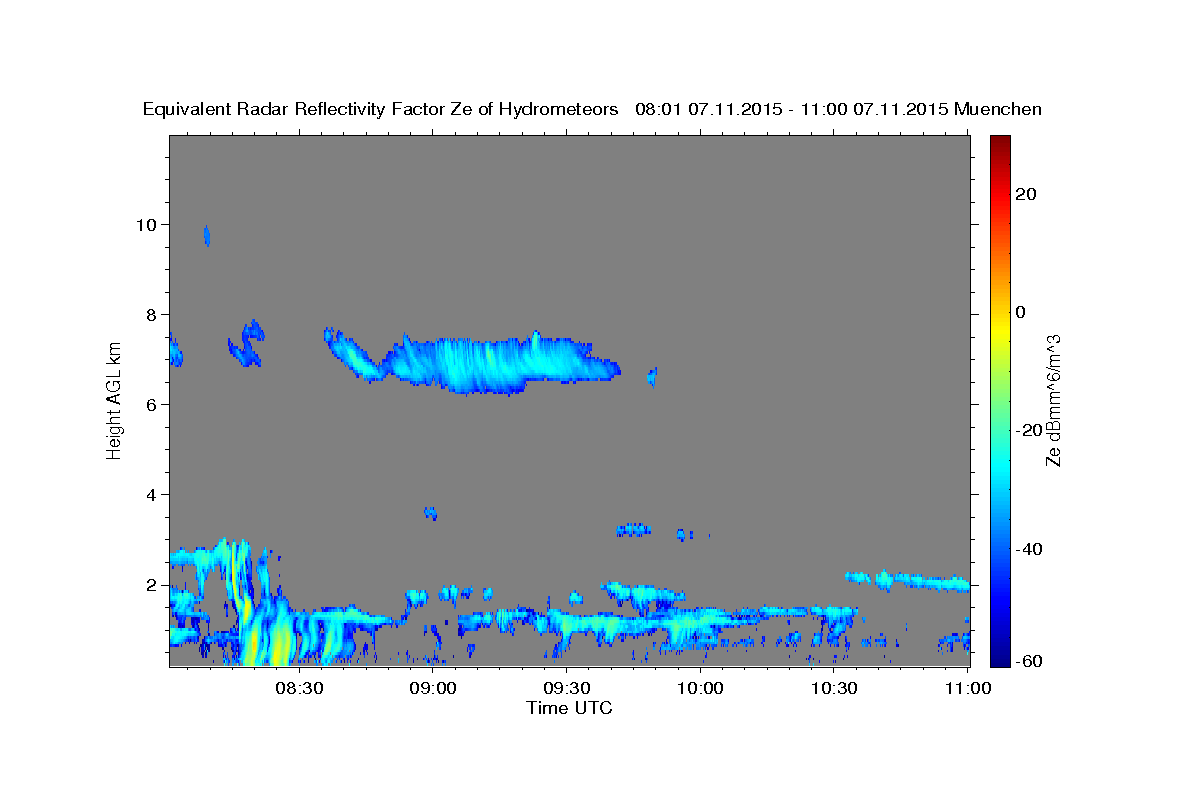This screenshot has height=800, width=1200.
Task: Click the thin cloud band at 2 km after 10:30
Action: pos(908,581)
